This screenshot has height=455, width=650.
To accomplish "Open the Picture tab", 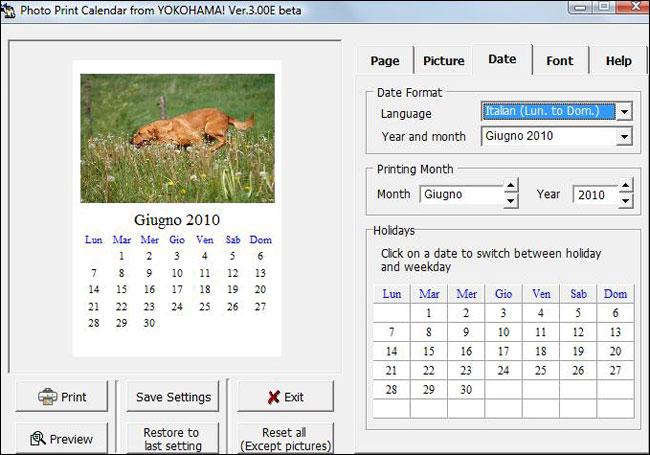I will [443, 61].
